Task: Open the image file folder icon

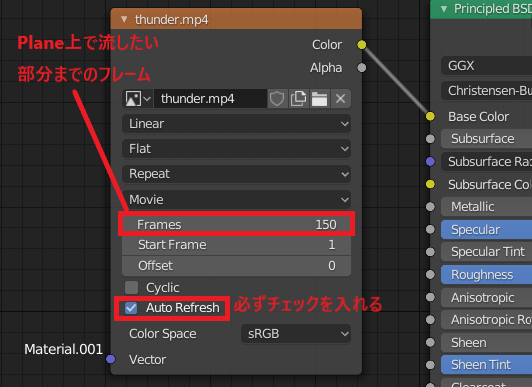Action: 319,99
